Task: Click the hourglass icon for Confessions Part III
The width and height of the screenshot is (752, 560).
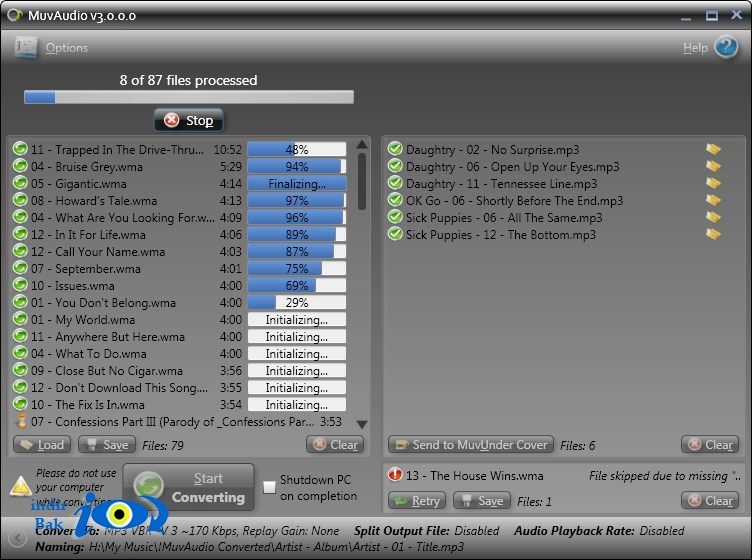Action: pyautogui.click(x=21, y=421)
